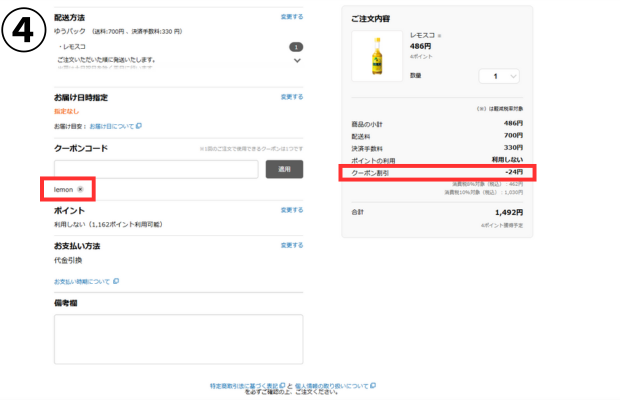Viewport: 620px width, 400px height.
Task: Click 変更する for ポイント
Action: pos(291,210)
